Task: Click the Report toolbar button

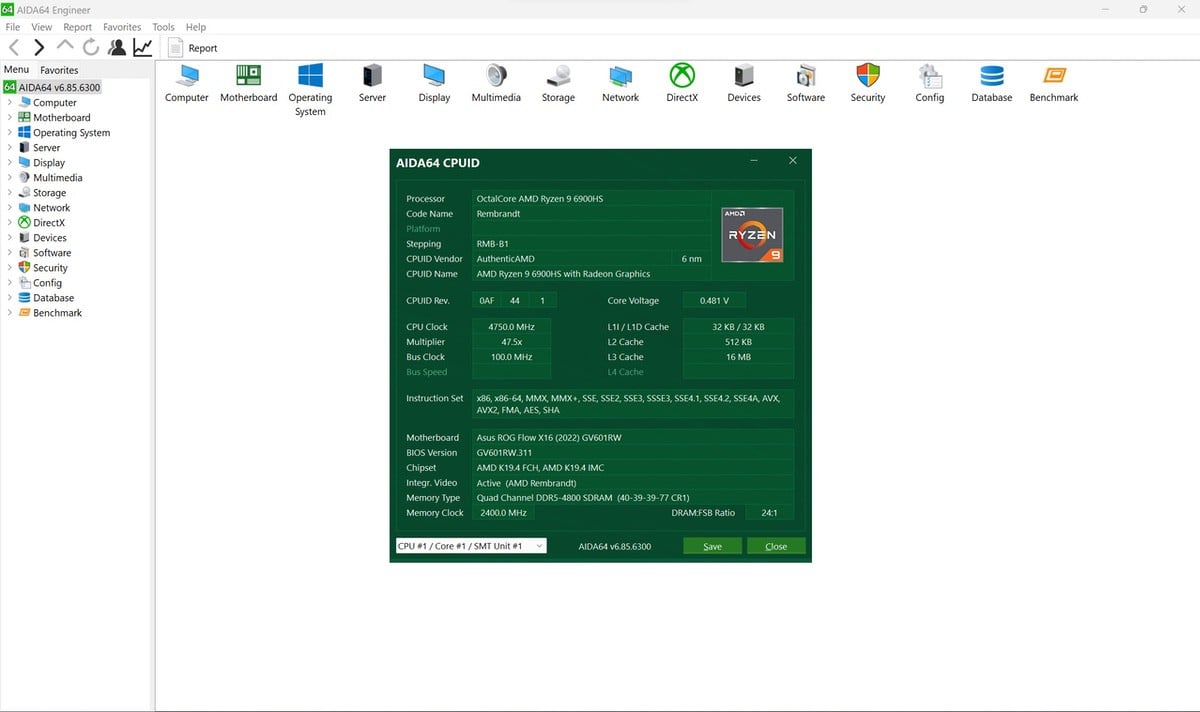Action: [x=193, y=48]
